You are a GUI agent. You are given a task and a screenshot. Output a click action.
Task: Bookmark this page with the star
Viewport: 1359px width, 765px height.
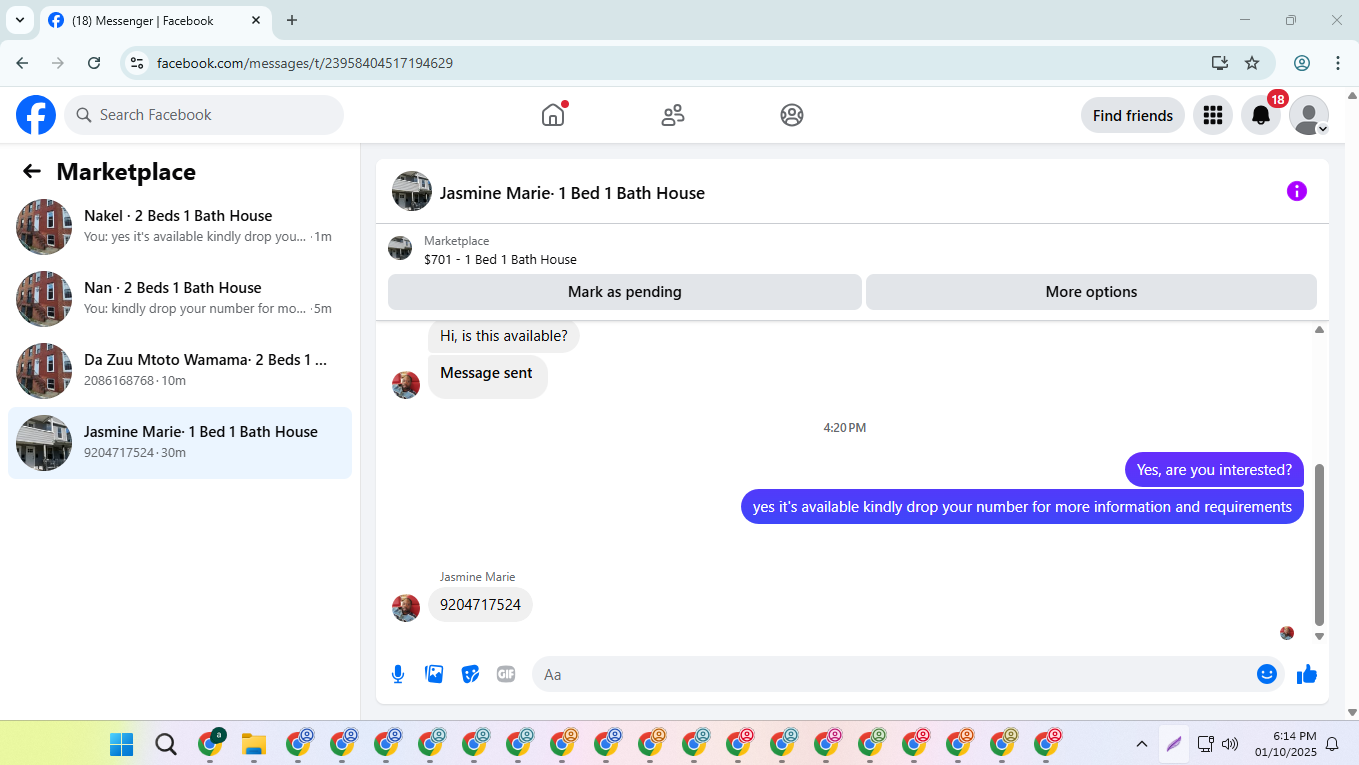pyautogui.click(x=1252, y=63)
